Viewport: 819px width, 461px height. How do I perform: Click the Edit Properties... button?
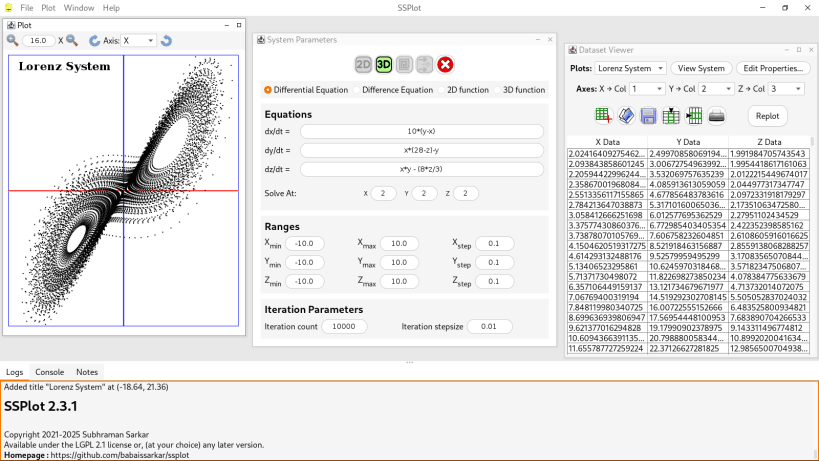click(773, 68)
